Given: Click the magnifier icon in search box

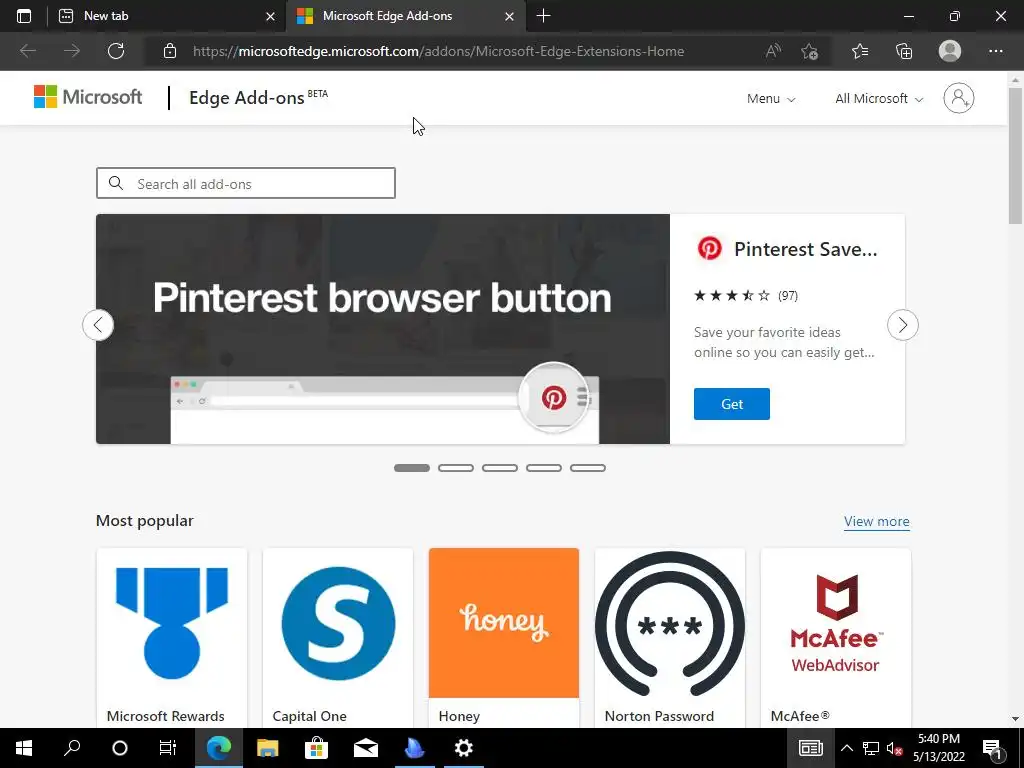Looking at the screenshot, I should point(116,184).
